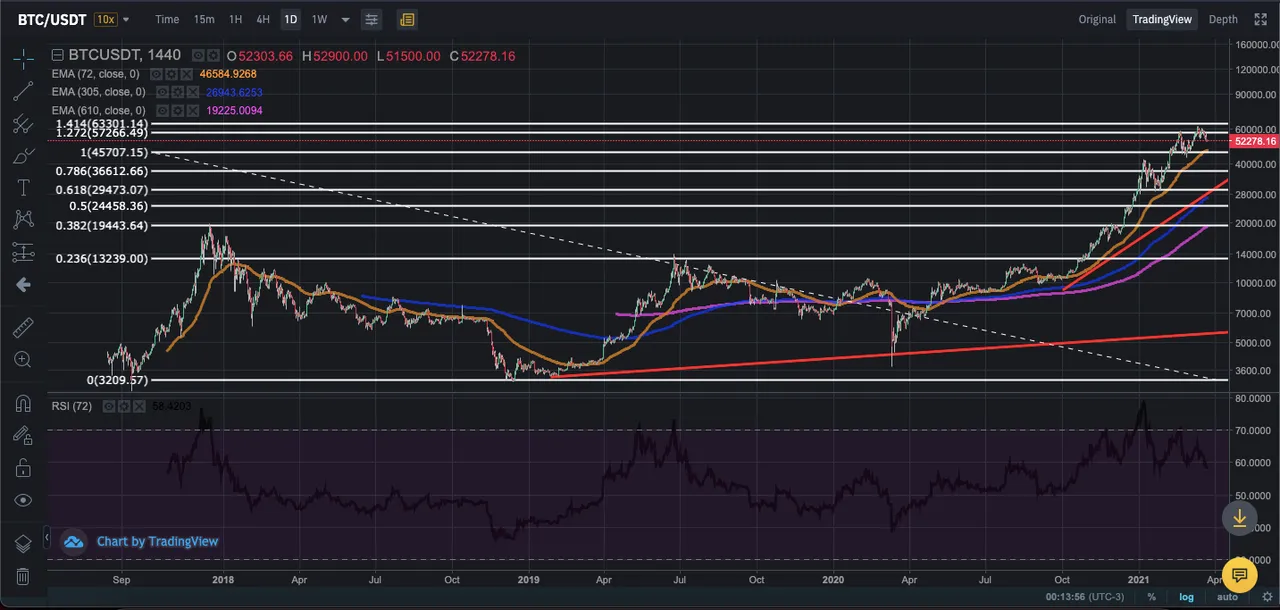Open settings for EMA 610 indicator
1280x610 pixels.
pos(177,110)
